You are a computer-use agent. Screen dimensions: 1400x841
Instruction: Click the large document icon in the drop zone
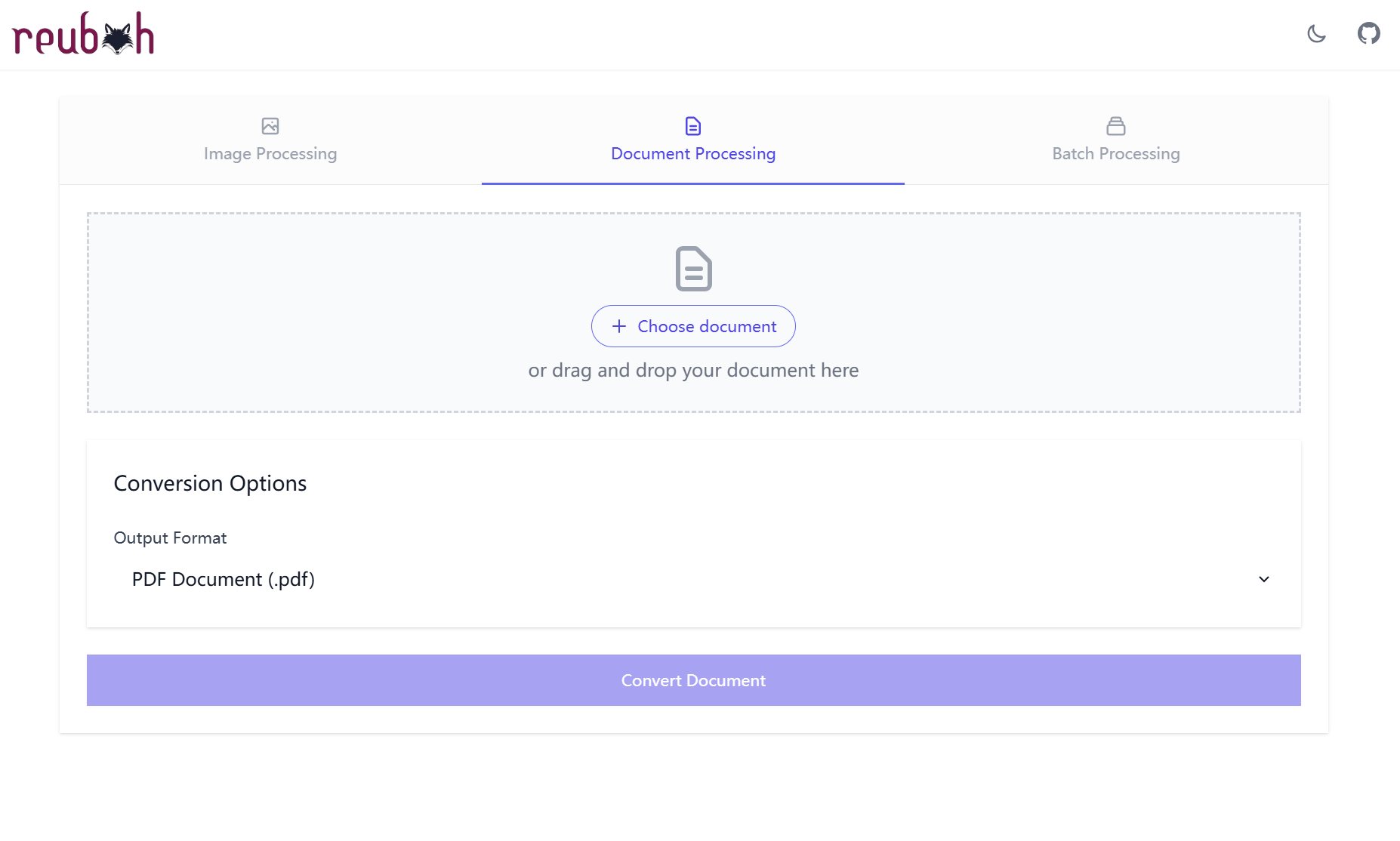tap(693, 269)
